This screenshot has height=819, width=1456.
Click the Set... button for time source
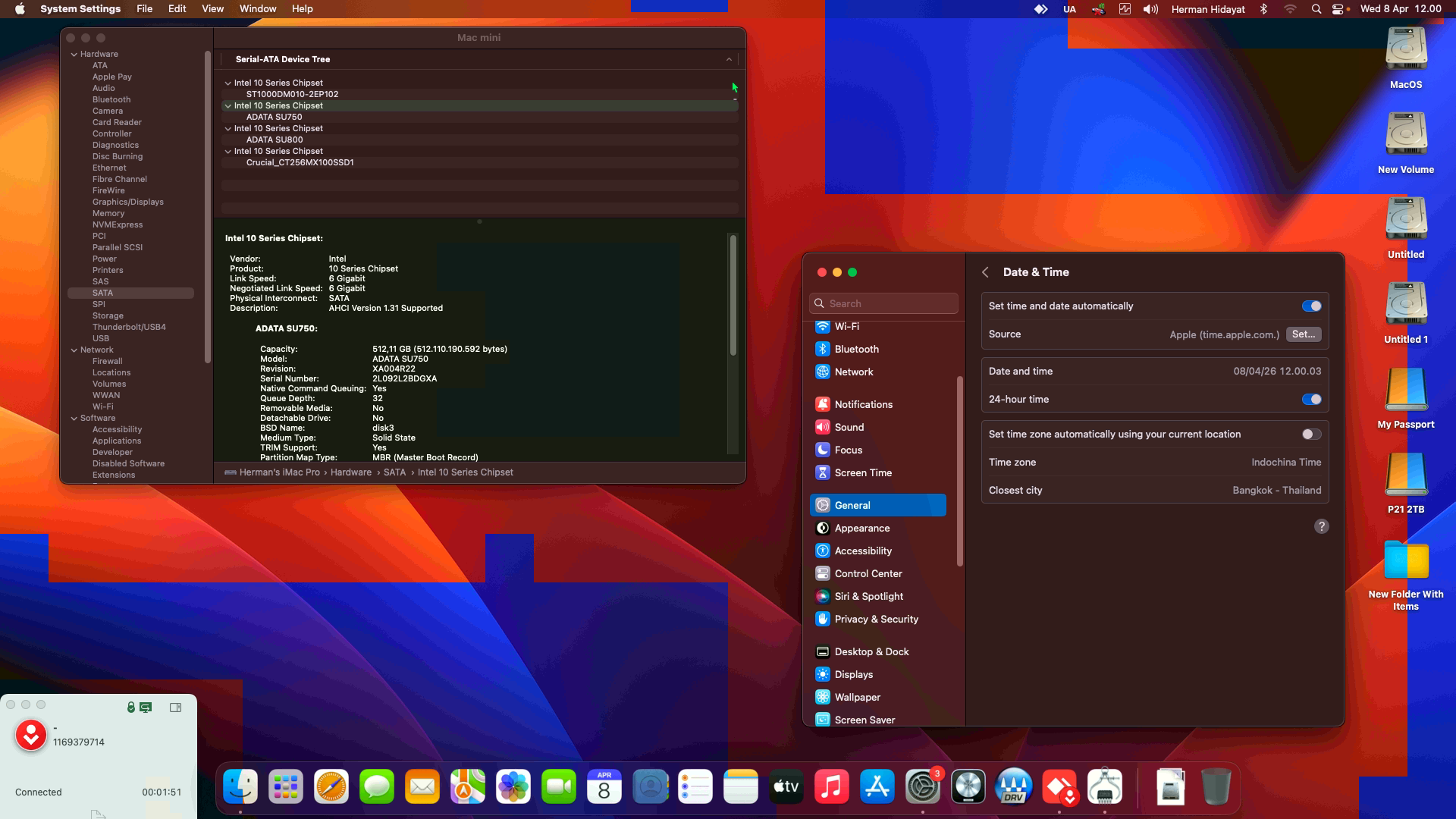point(1304,334)
